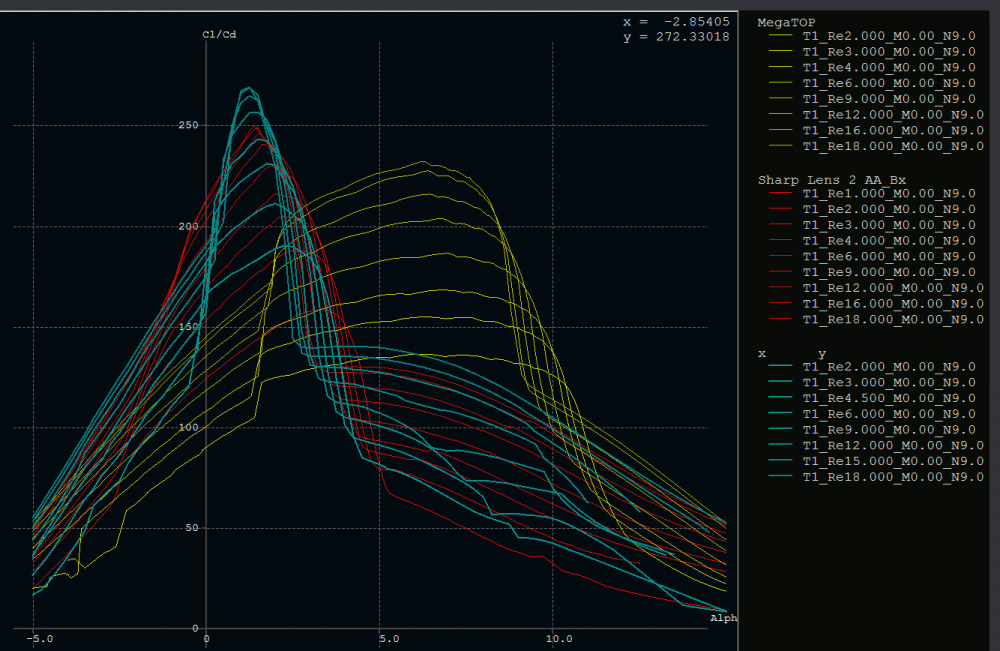Click the Sharp Lens 2 AA_Bx legend heading
Image resolution: width=1000 pixels, height=651 pixels.
(832, 180)
